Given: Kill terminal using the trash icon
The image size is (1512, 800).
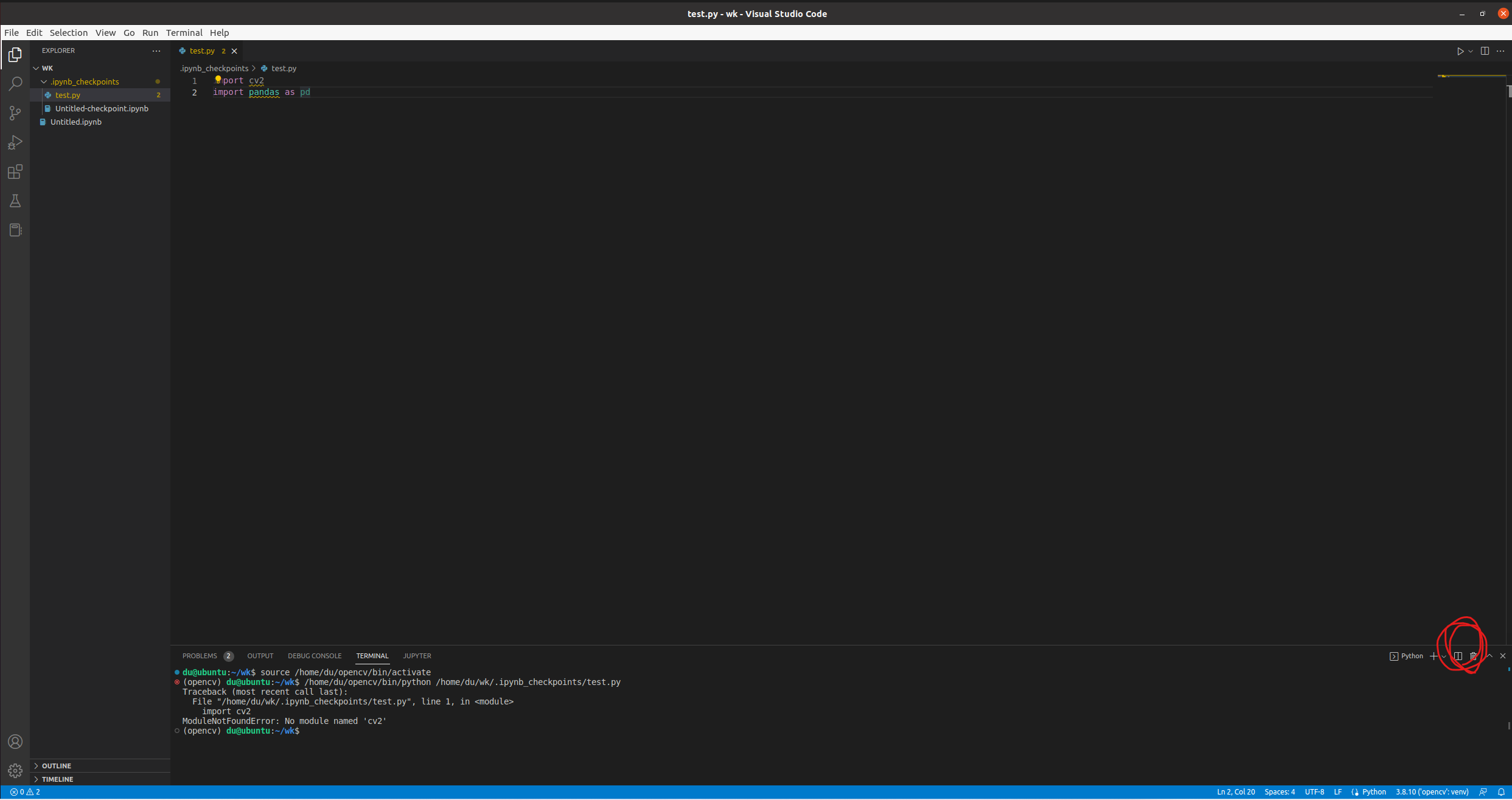Looking at the screenshot, I should 1473,656.
